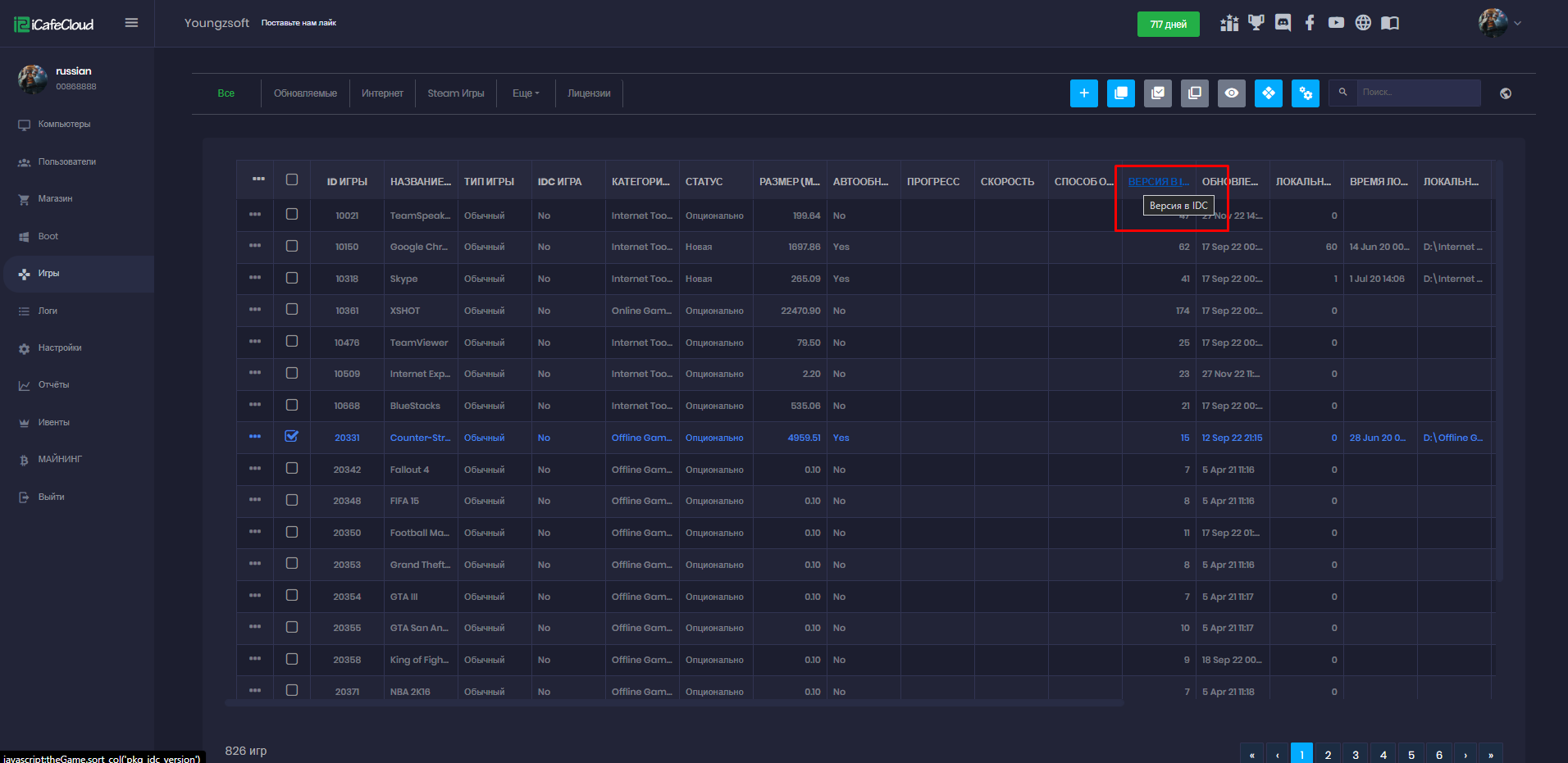
Task: Open the YouTube icon
Action: click(1337, 23)
